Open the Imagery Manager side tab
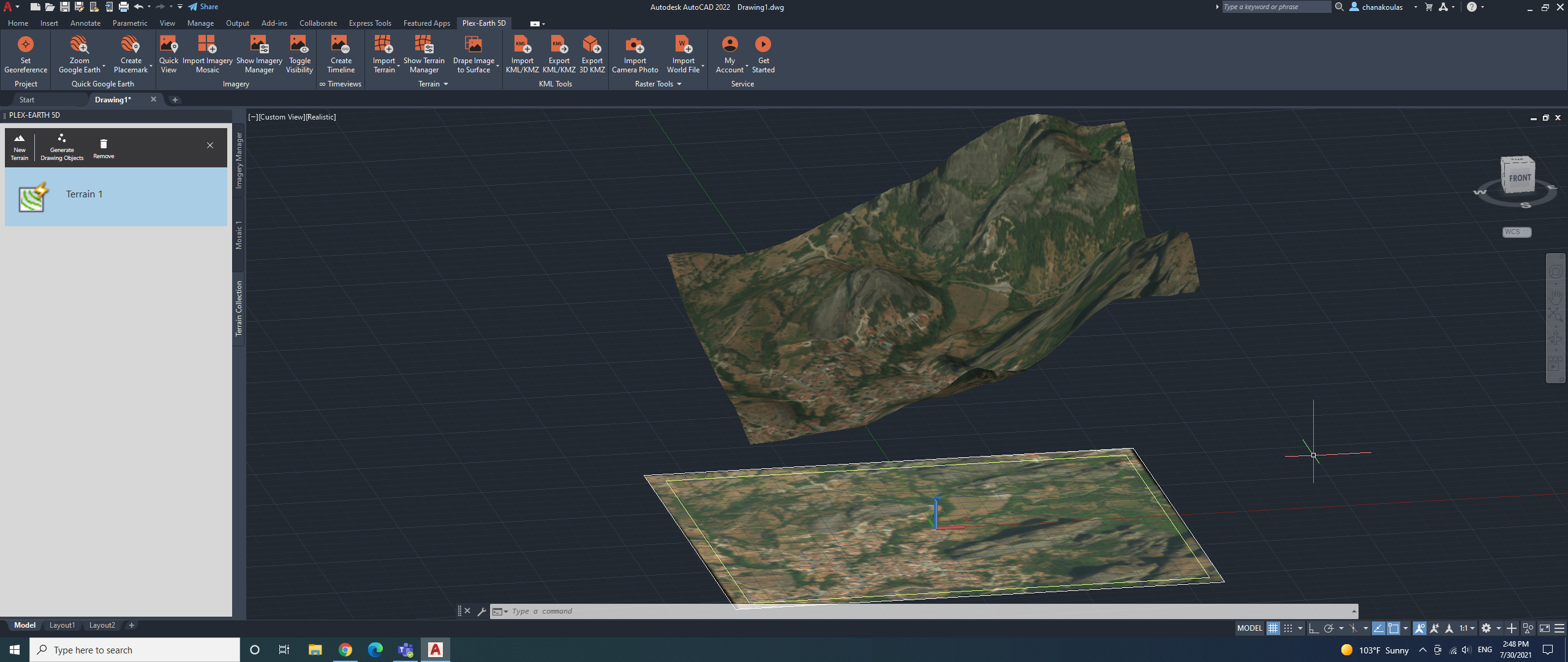This screenshot has height=662, width=1568. pyautogui.click(x=239, y=160)
